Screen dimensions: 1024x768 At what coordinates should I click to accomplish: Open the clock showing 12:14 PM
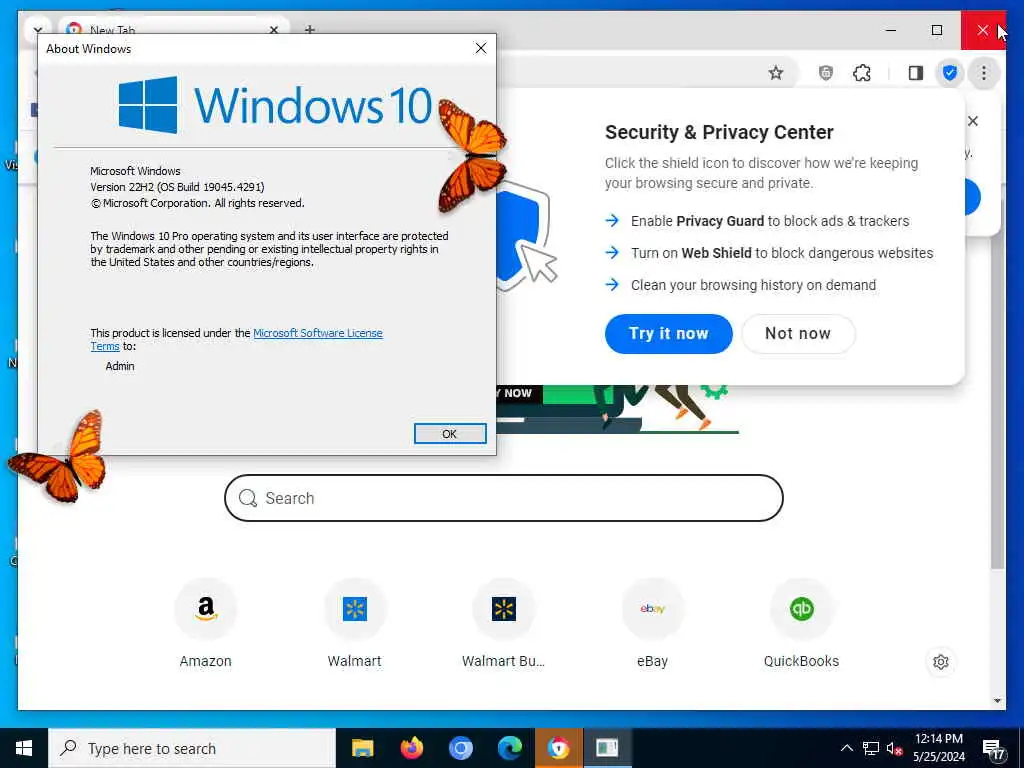(938, 748)
